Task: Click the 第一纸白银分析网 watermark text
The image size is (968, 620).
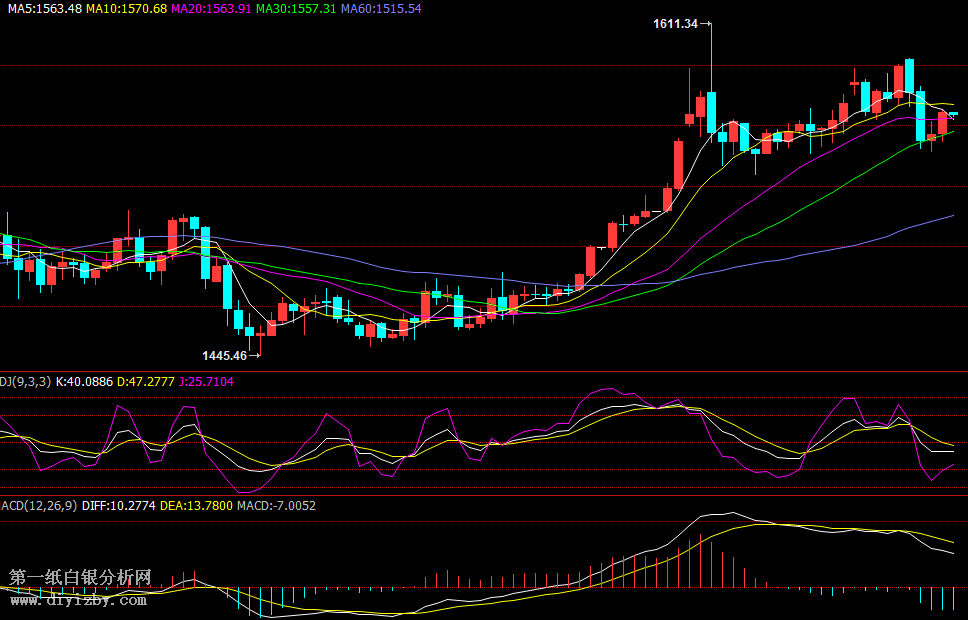Action: (80, 577)
